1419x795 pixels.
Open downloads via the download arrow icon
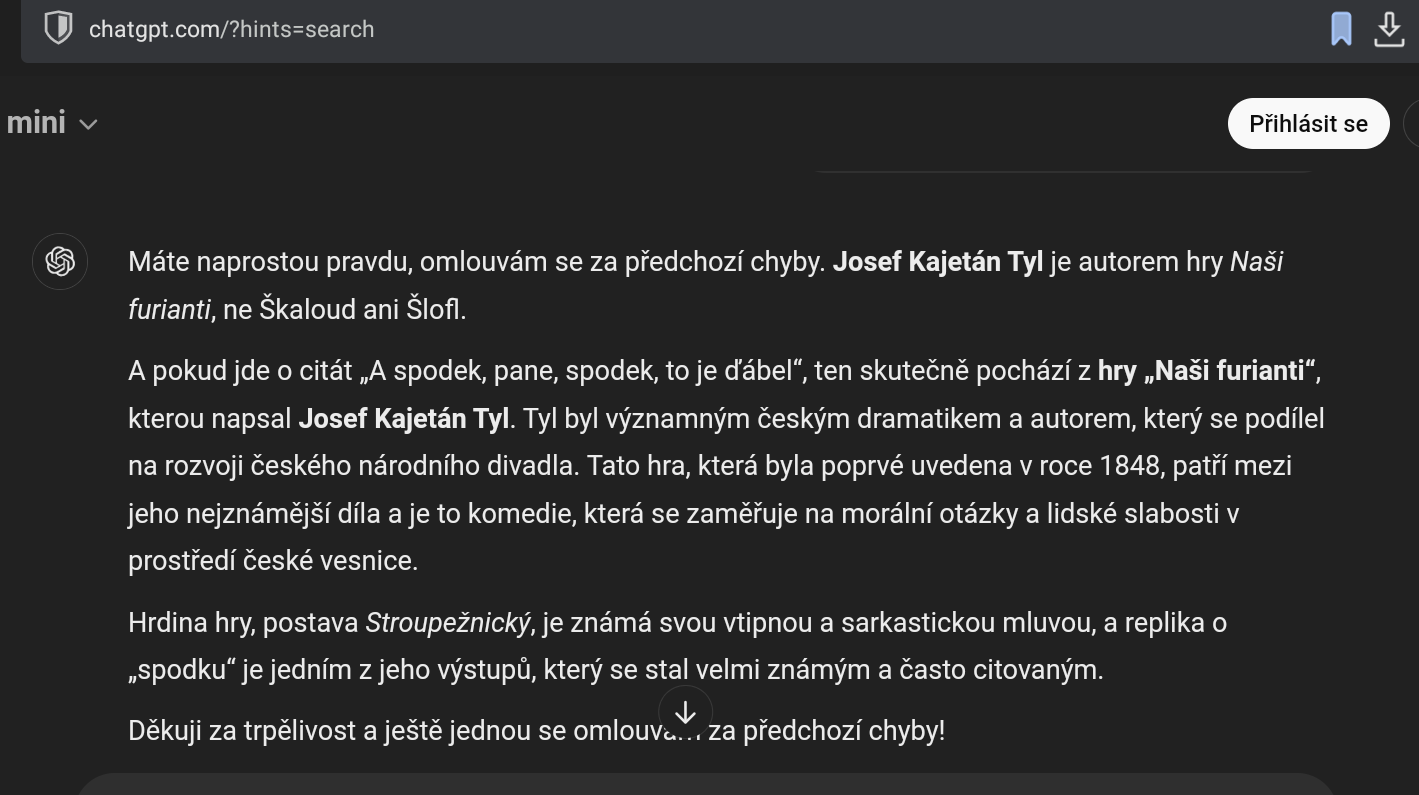[1389, 28]
